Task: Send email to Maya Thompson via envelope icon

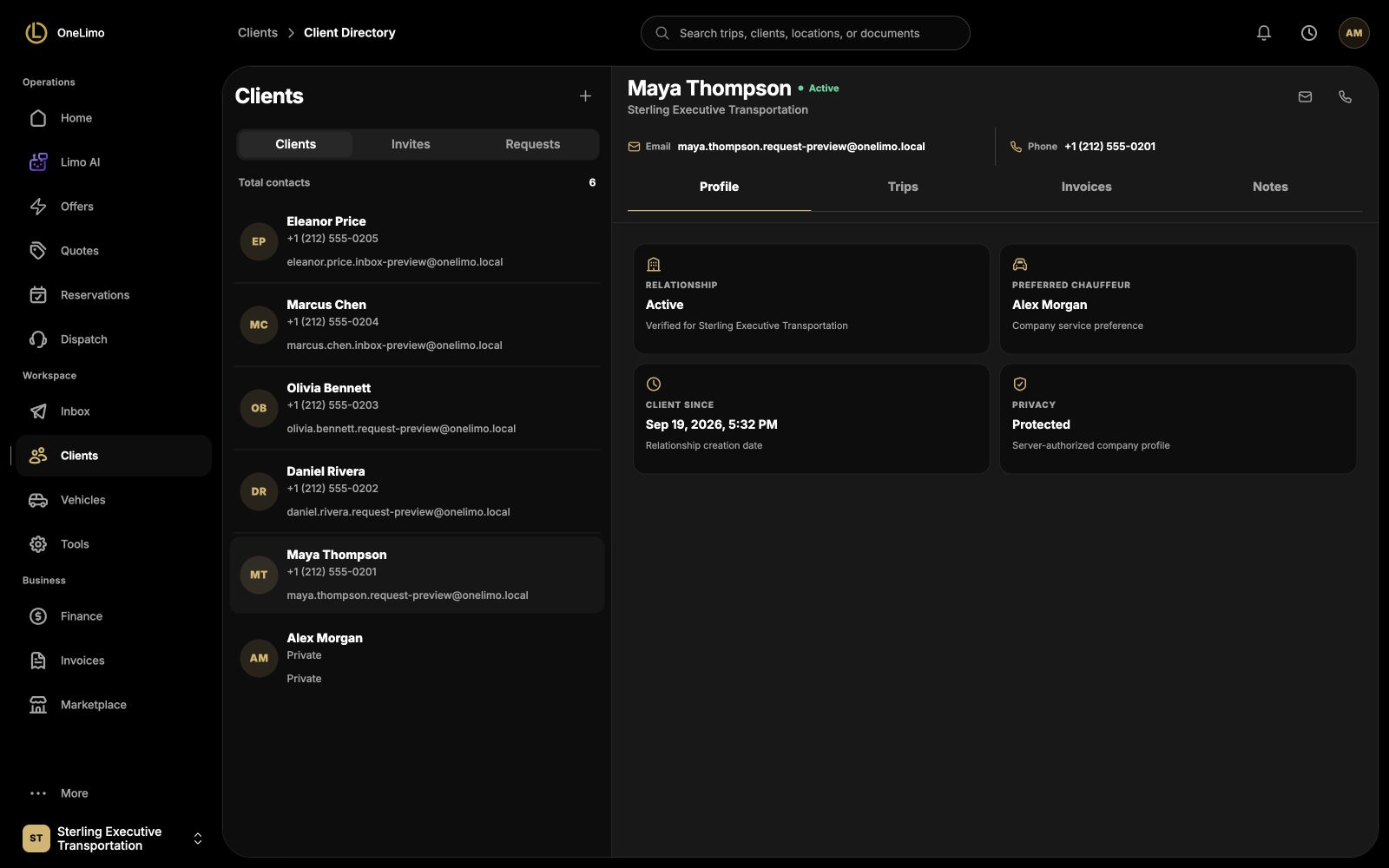Action: (1305, 96)
